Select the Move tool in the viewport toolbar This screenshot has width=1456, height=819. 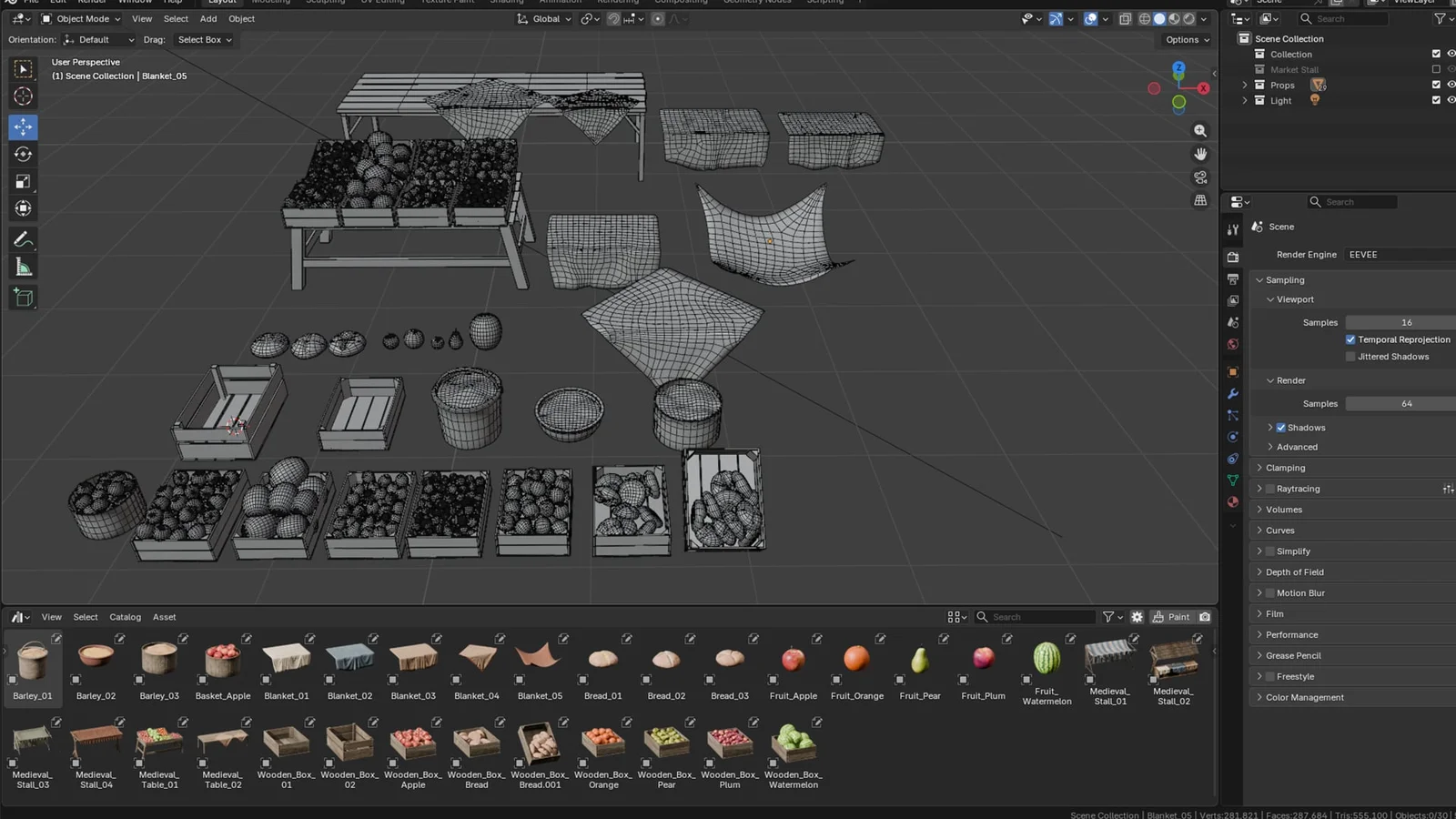23,127
